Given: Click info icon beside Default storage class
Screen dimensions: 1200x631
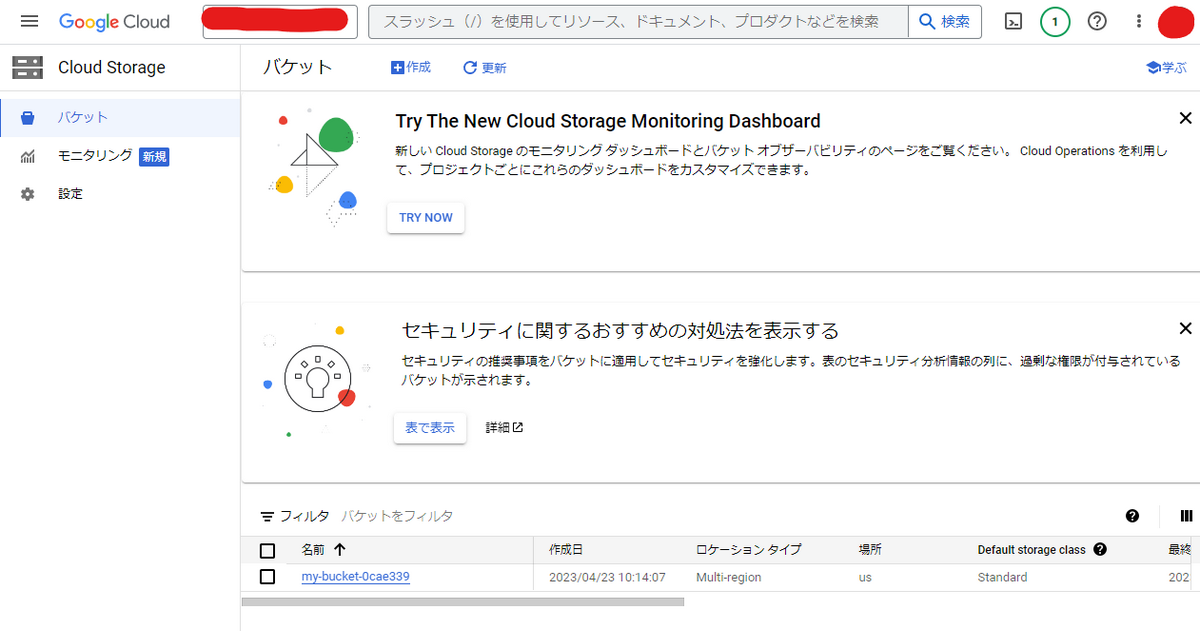Looking at the screenshot, I should [x=1100, y=549].
